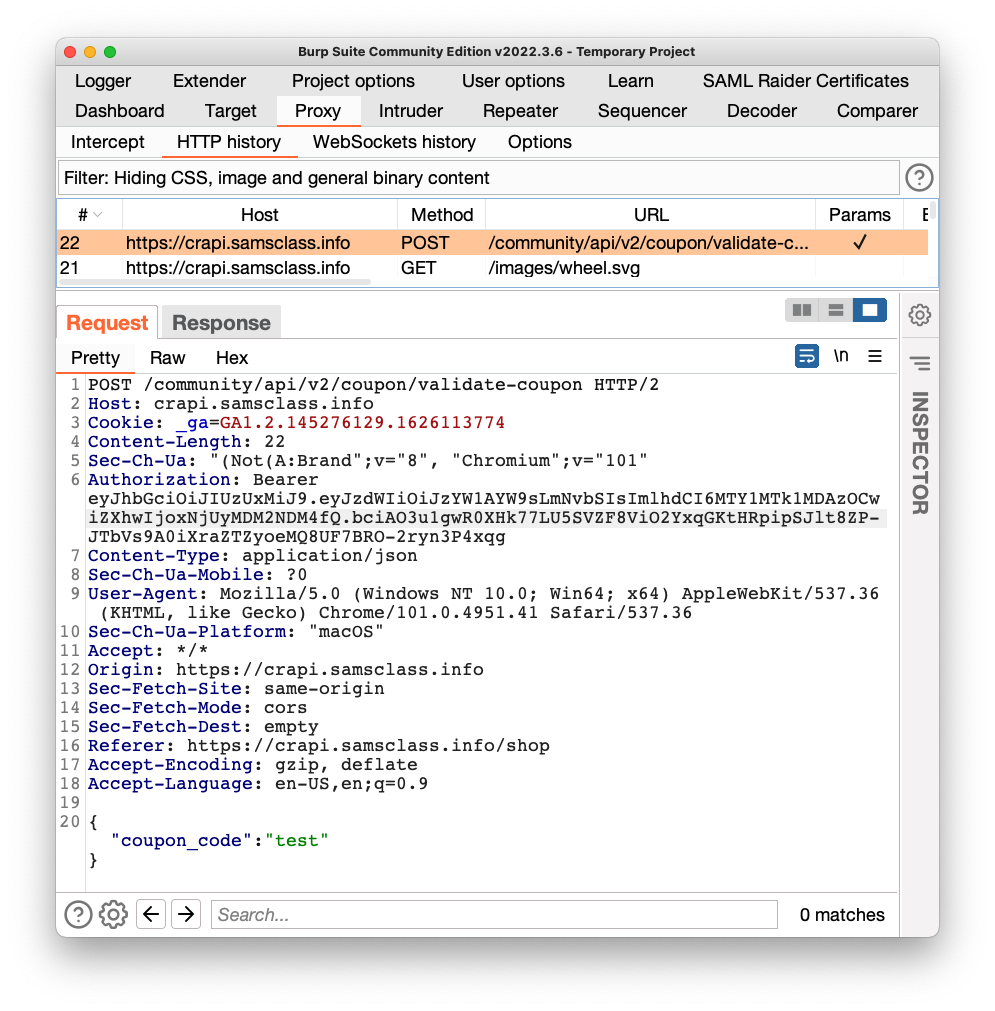Open the Intercept sub-tab
The width and height of the screenshot is (995, 1011).
click(x=108, y=142)
